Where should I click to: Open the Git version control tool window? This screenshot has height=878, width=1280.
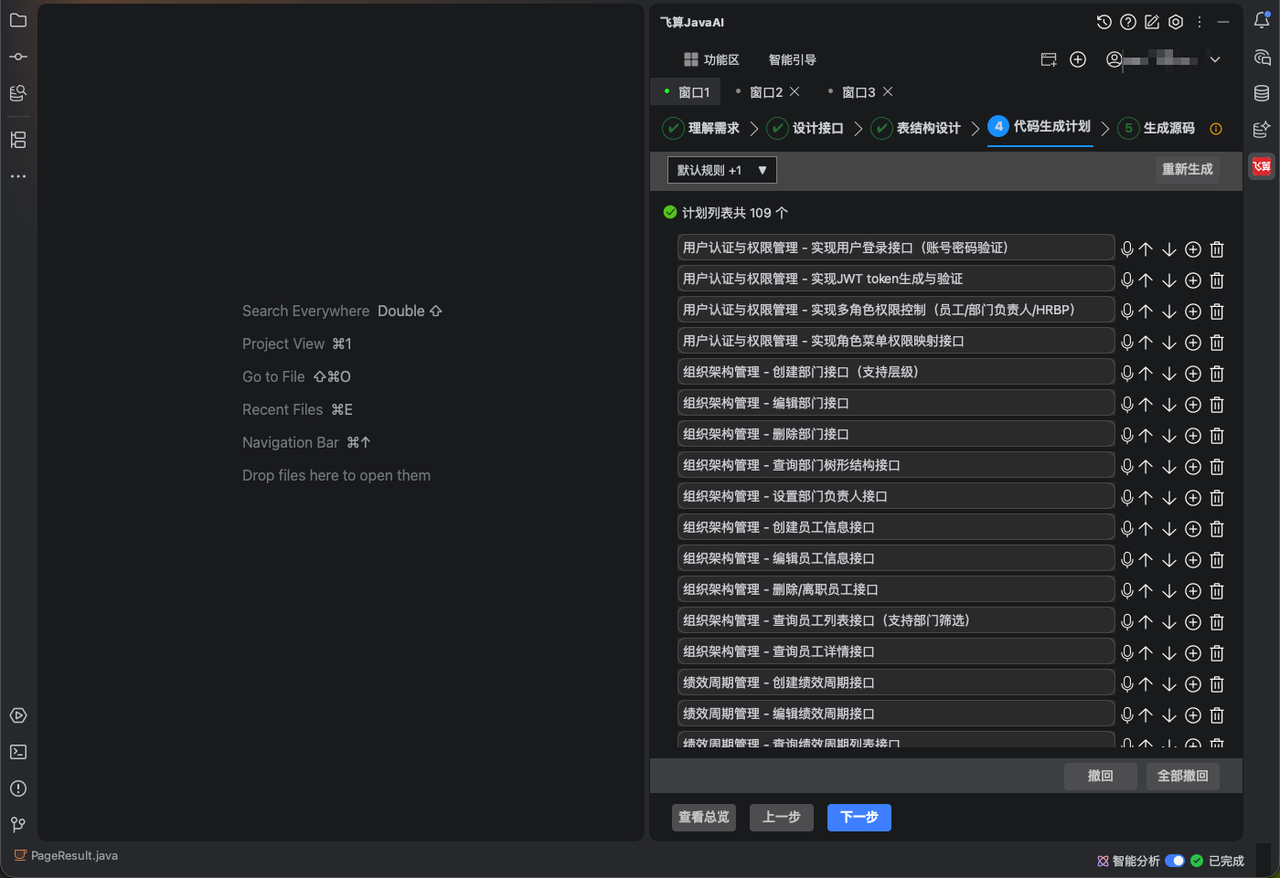pos(18,825)
